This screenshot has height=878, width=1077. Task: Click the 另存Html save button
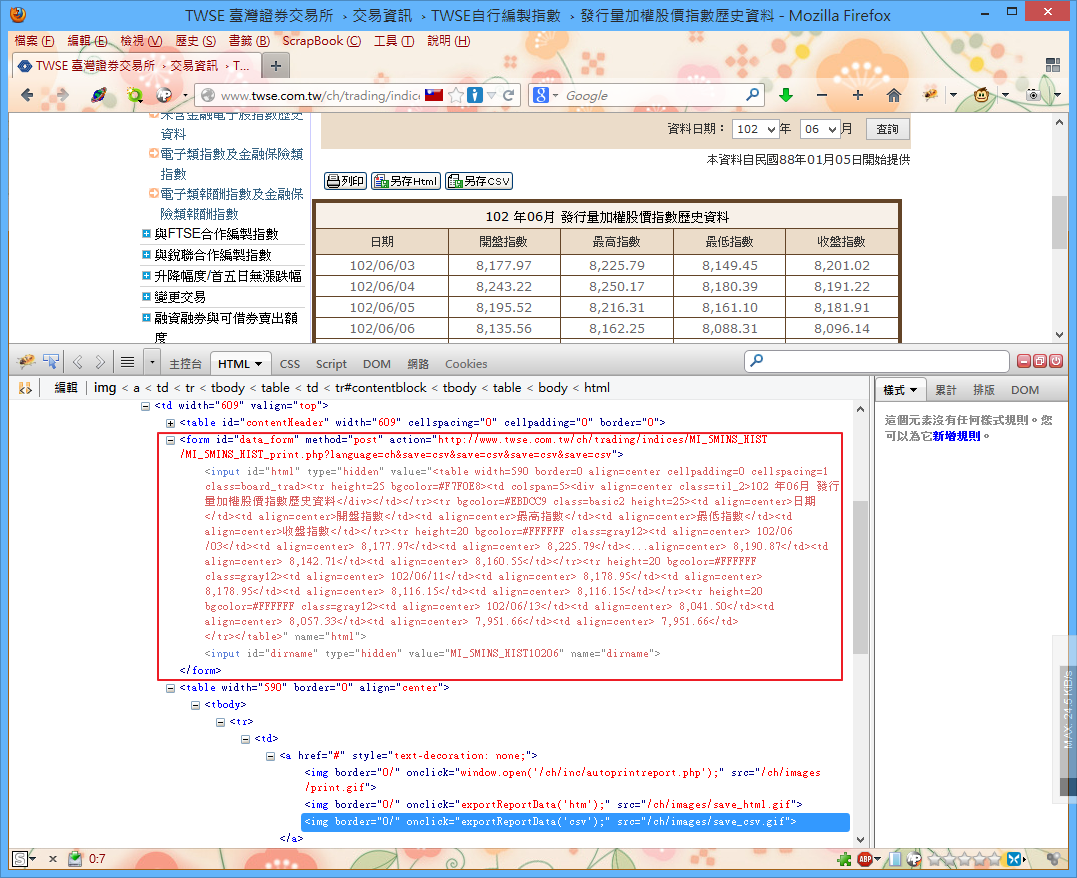coord(405,181)
